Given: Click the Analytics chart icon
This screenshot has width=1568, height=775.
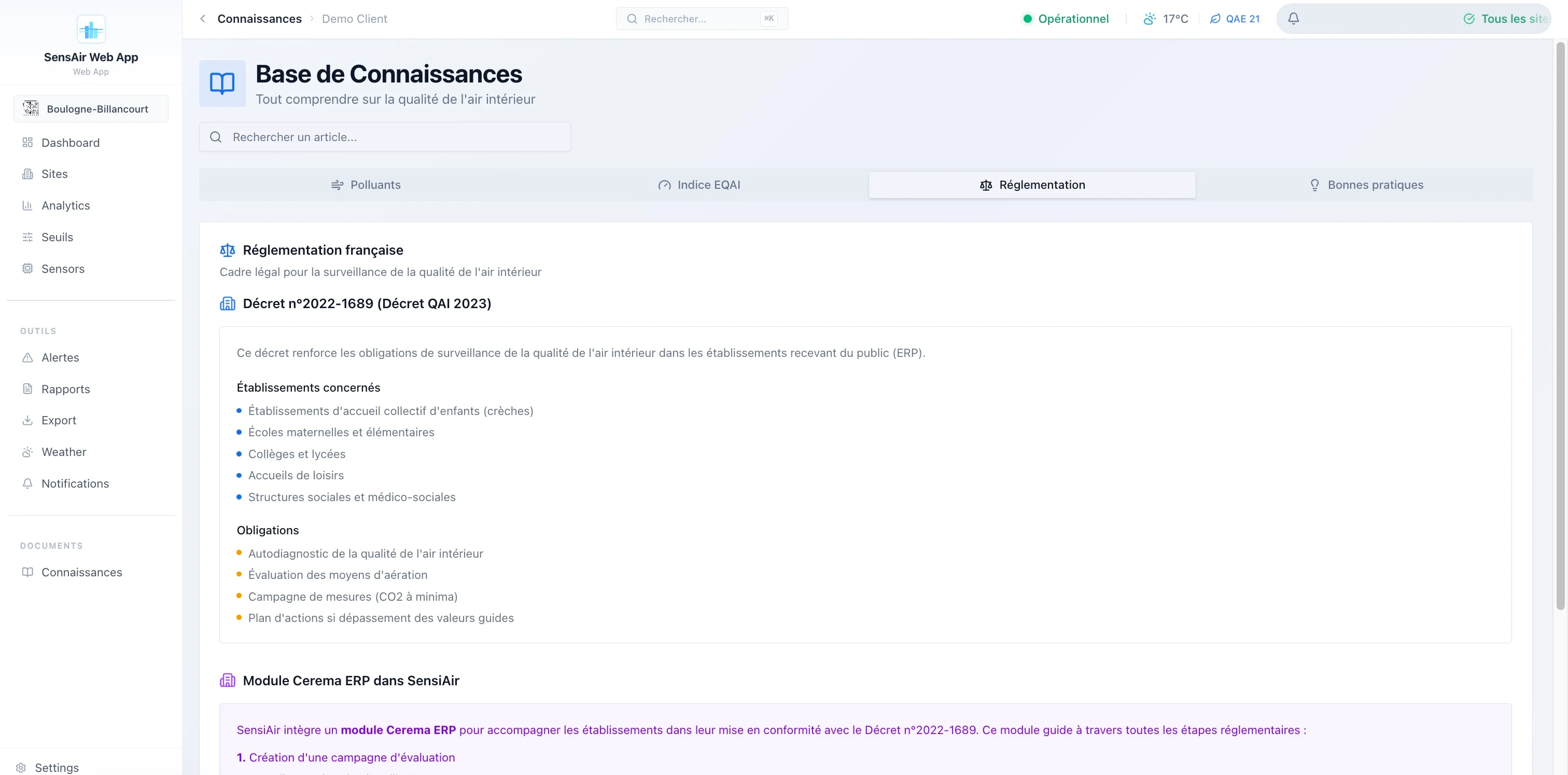Looking at the screenshot, I should [27, 206].
